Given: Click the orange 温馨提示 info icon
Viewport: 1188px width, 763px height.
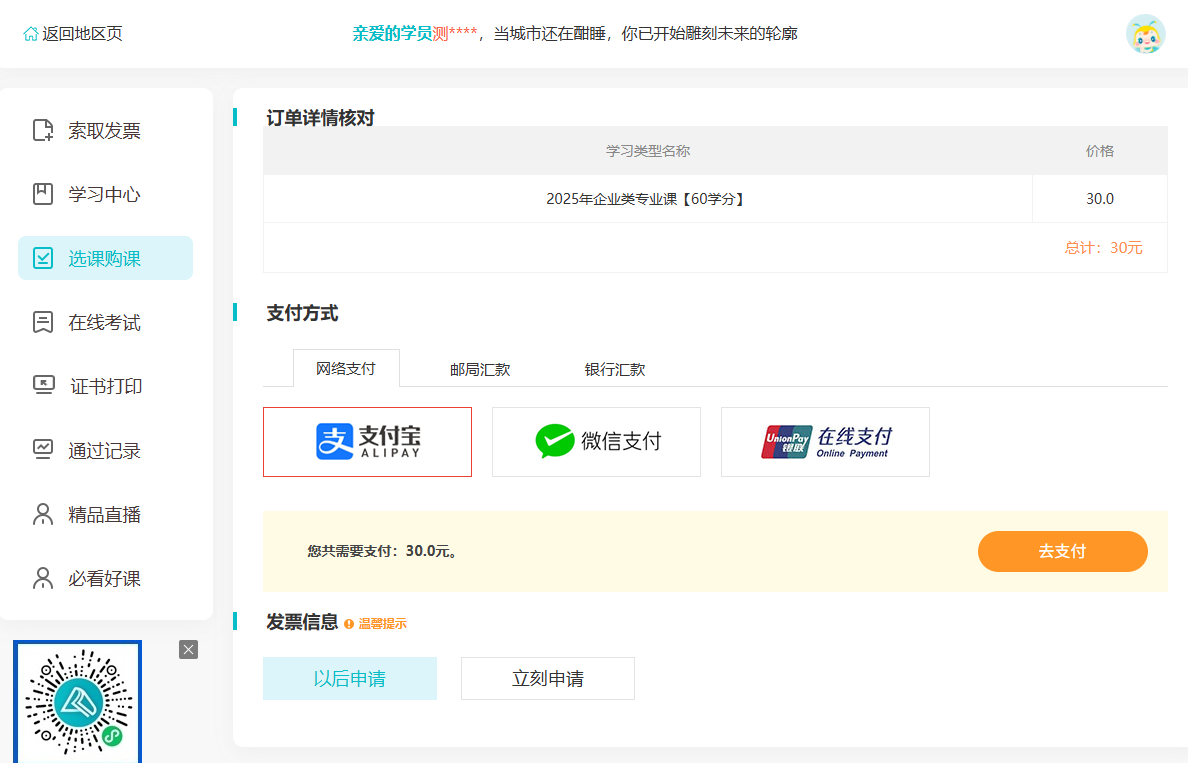Looking at the screenshot, I should (x=349, y=624).
